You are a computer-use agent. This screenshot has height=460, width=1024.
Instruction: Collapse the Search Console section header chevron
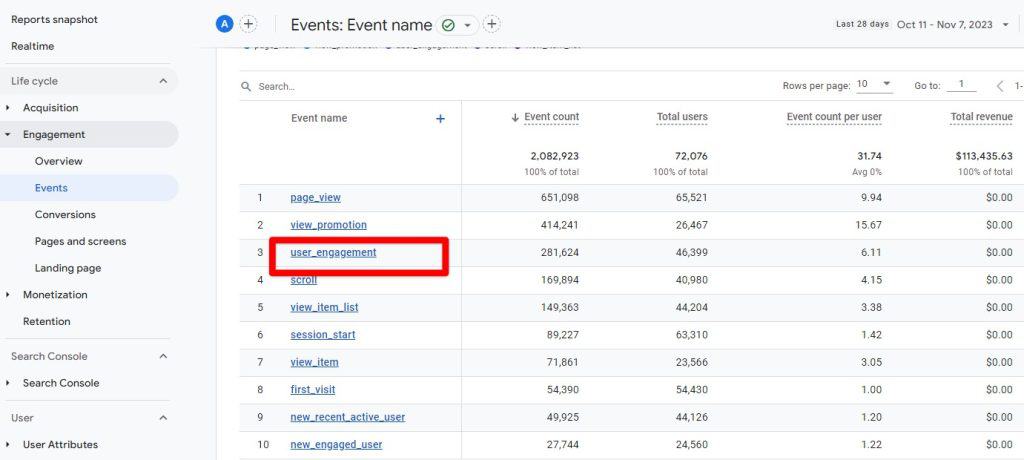163,356
